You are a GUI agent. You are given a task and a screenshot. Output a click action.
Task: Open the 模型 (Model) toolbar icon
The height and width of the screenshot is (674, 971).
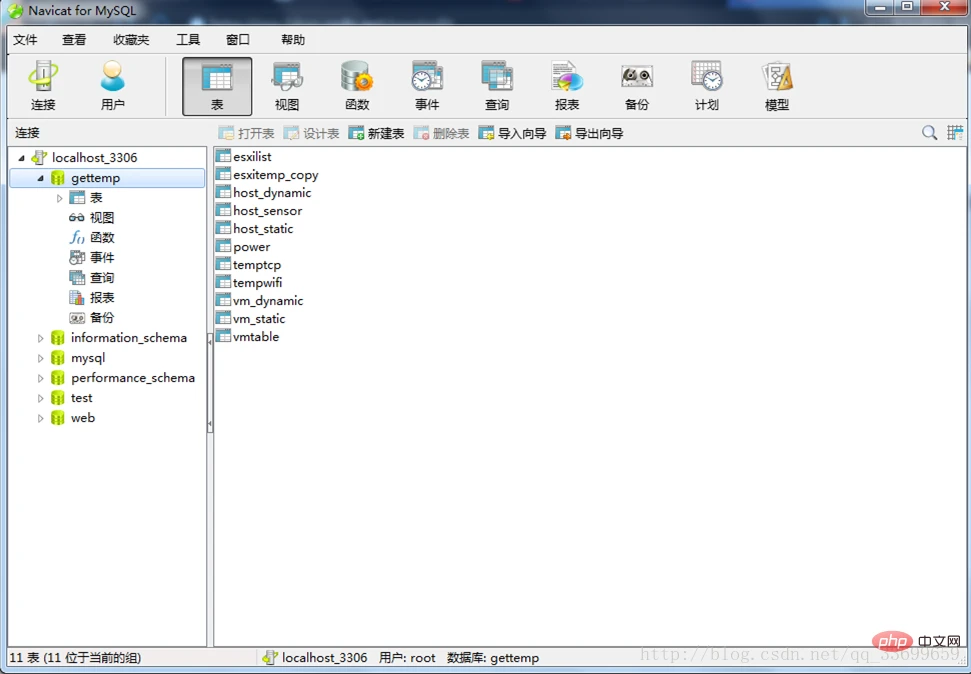[x=777, y=87]
